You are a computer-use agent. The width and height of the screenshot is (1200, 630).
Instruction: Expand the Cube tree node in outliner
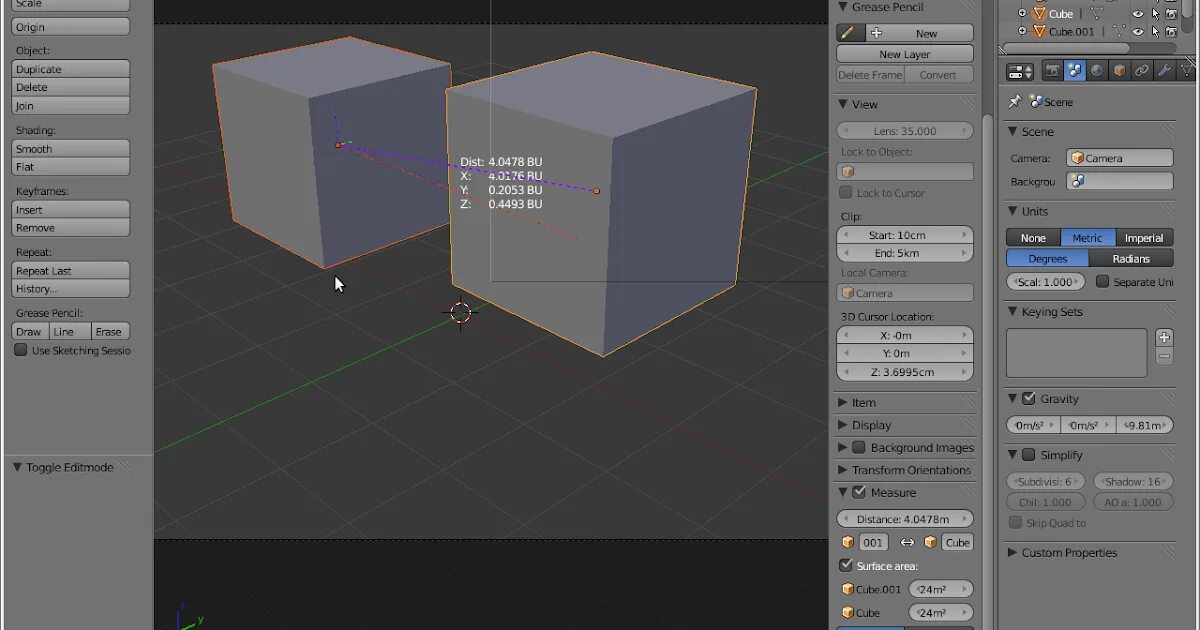[1022, 13]
